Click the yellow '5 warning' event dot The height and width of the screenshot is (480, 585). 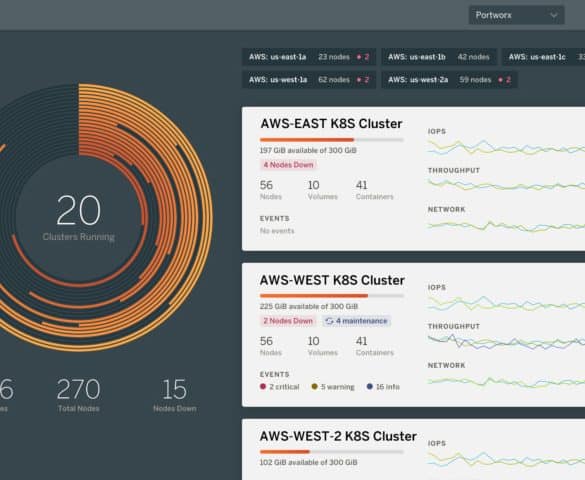coord(314,386)
